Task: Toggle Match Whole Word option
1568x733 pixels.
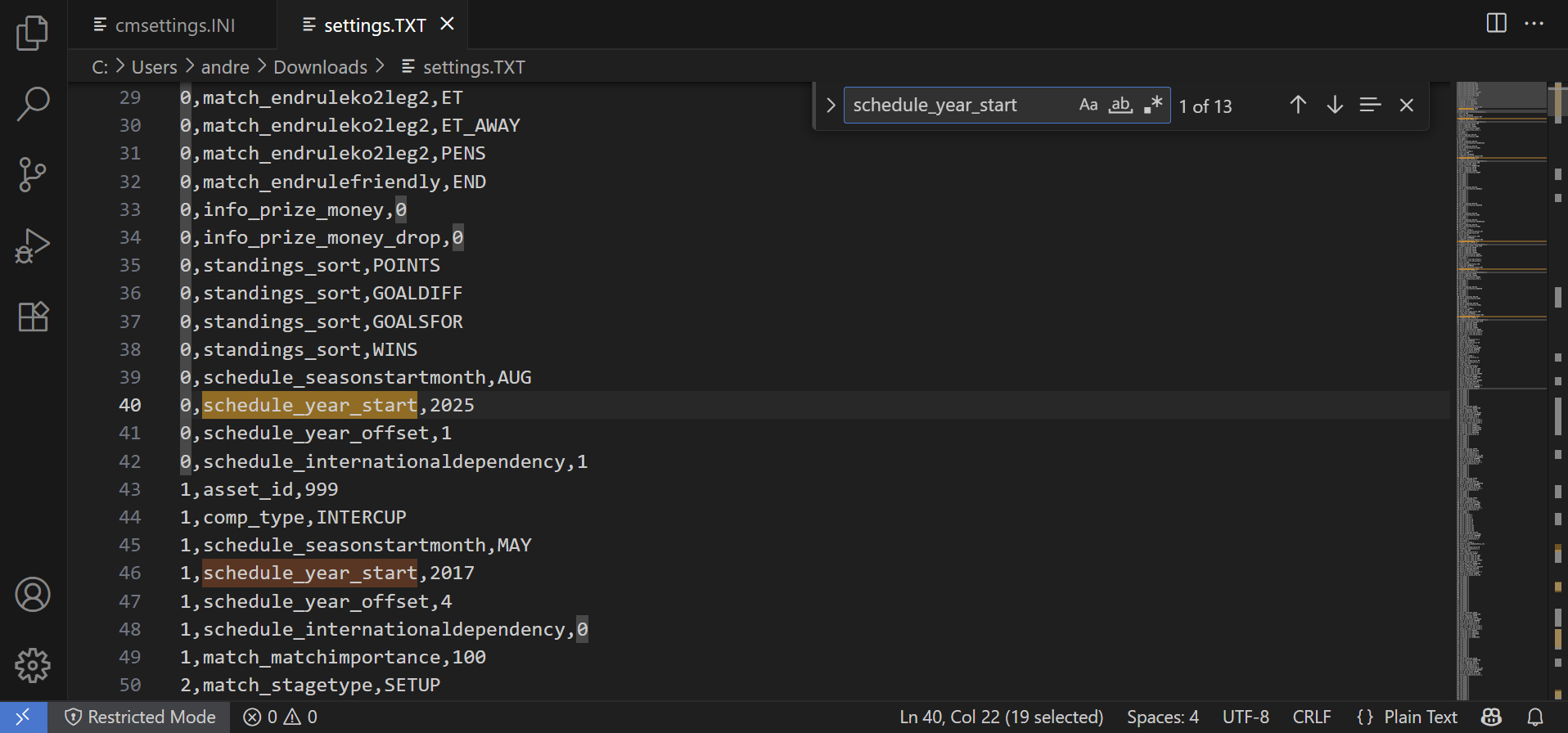Action: tap(1120, 105)
